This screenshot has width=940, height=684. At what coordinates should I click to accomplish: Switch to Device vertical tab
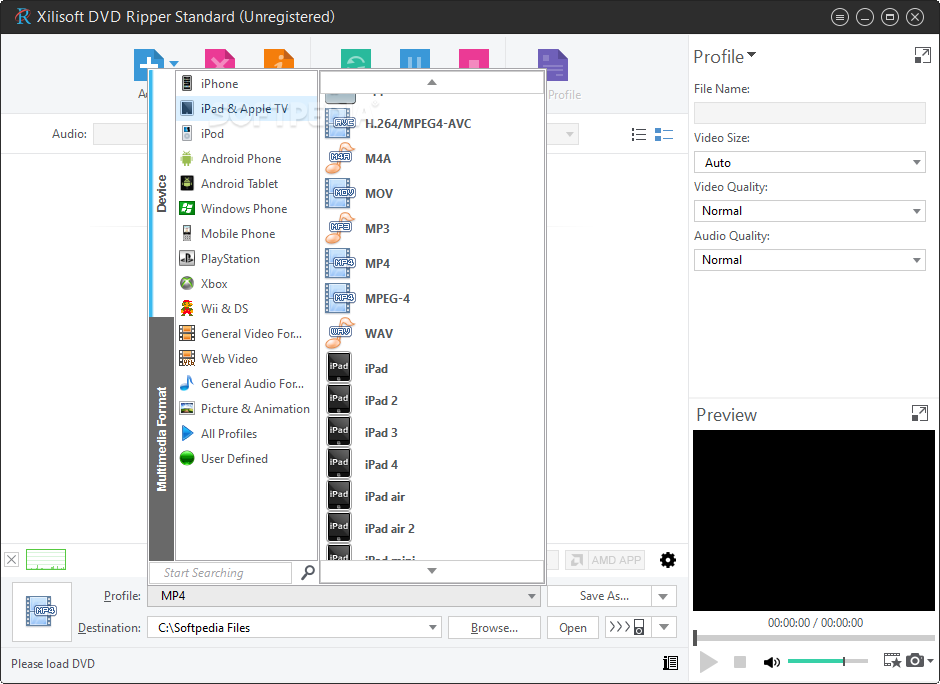(x=161, y=194)
